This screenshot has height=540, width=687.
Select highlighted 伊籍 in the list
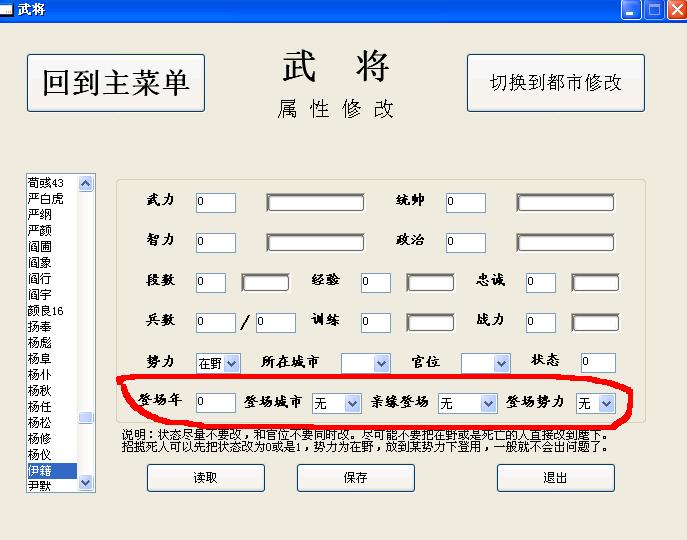click(x=52, y=471)
